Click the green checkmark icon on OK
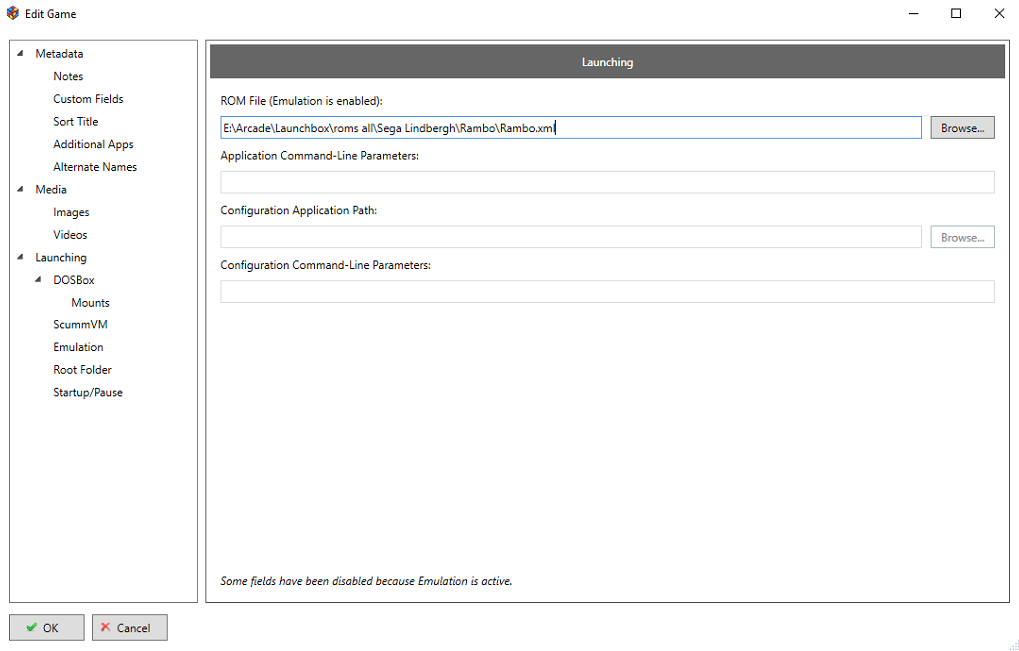This screenshot has height=651, width=1019. (x=31, y=628)
